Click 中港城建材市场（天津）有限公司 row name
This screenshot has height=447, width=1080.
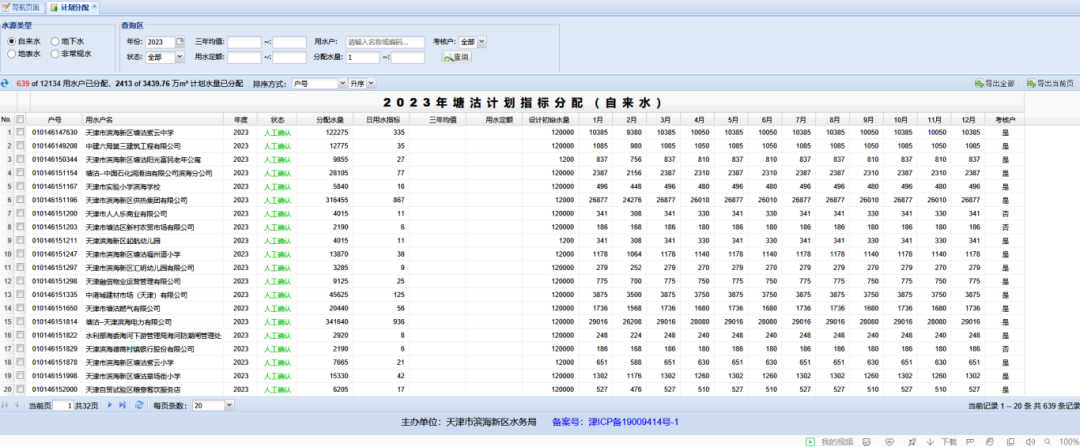click(136, 295)
